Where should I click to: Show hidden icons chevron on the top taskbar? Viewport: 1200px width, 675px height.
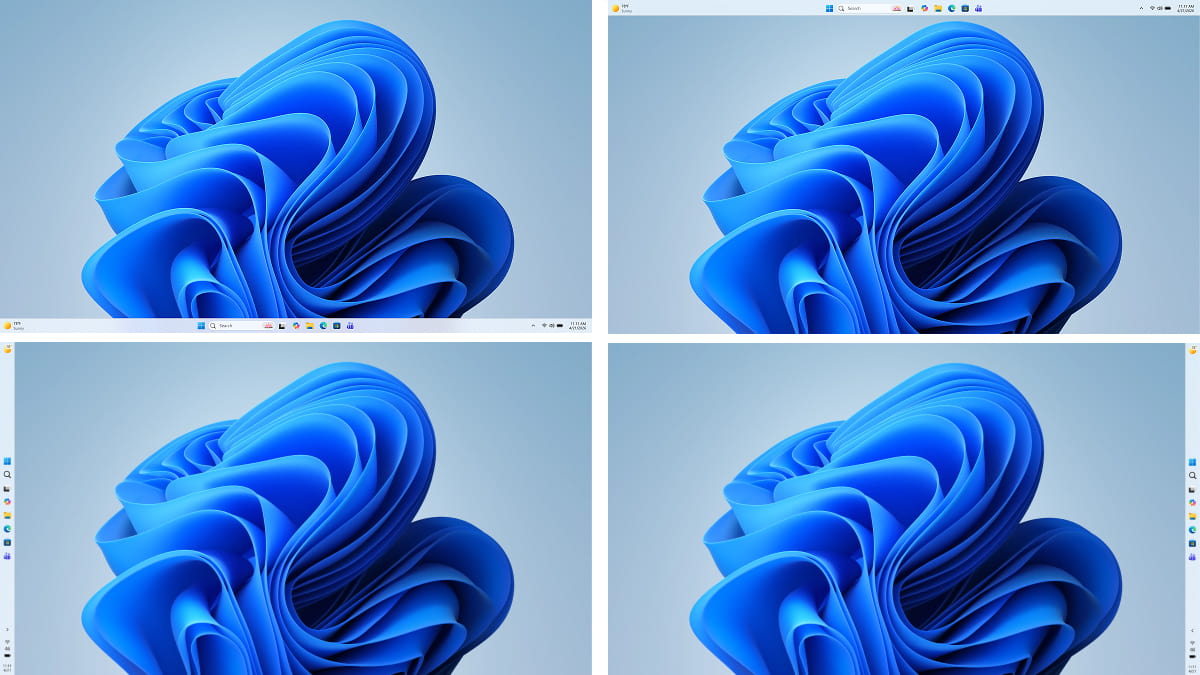(x=1141, y=8)
